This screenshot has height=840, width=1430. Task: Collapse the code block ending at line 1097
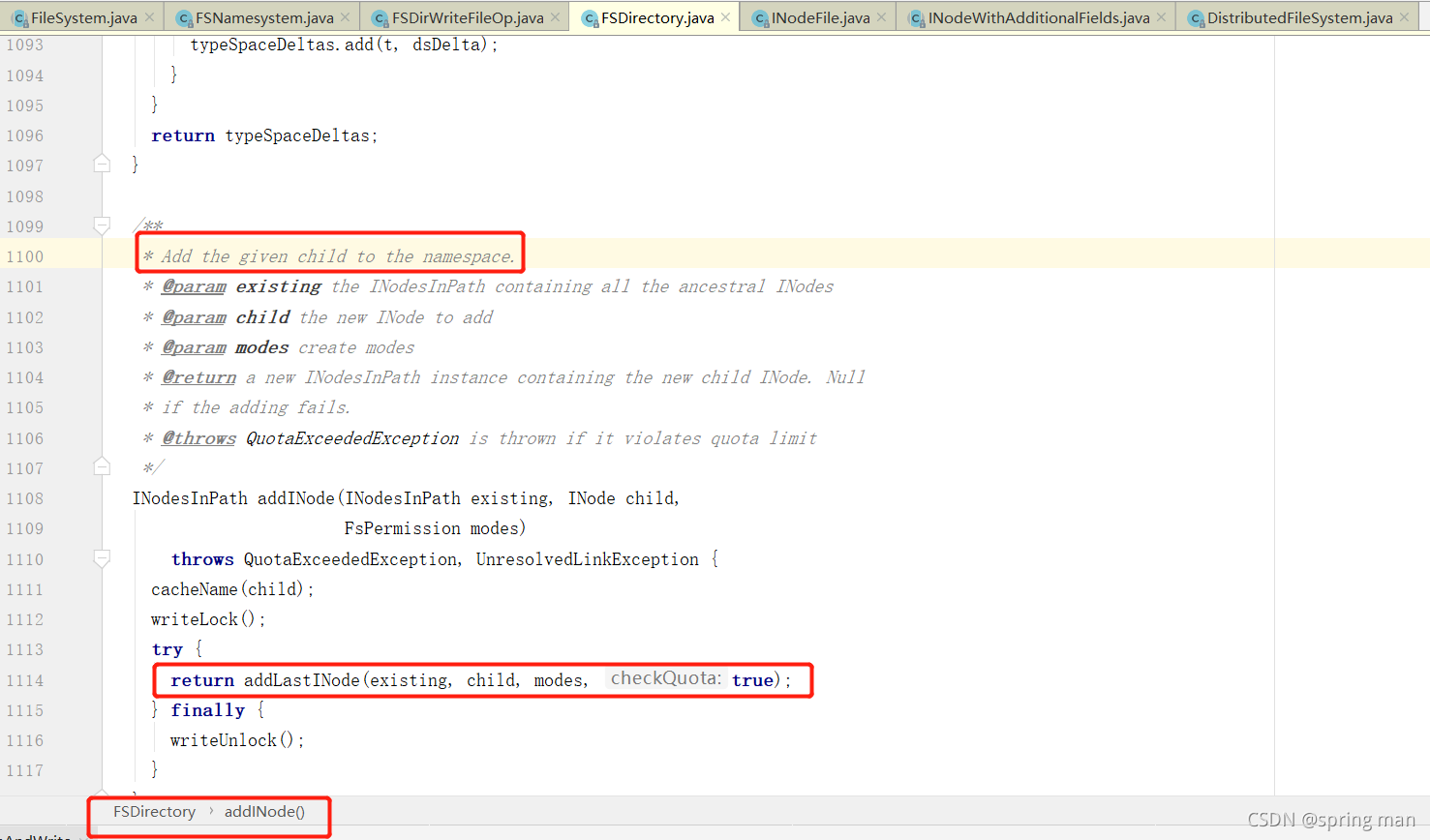102,165
